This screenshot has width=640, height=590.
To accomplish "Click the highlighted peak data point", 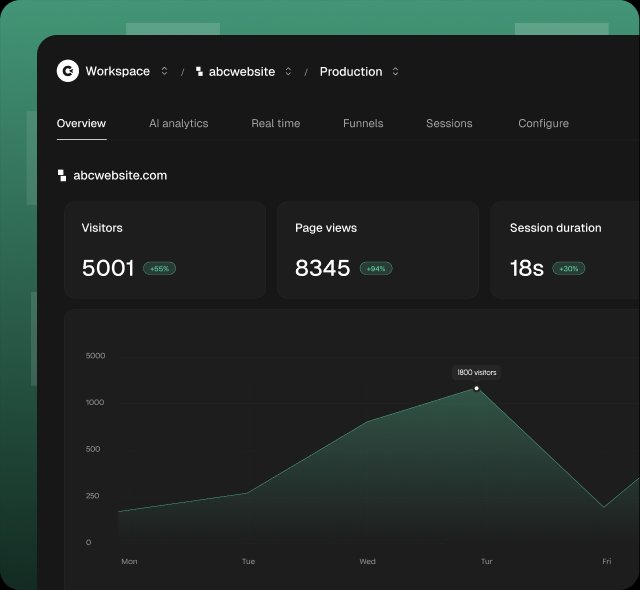I will click(x=476, y=388).
